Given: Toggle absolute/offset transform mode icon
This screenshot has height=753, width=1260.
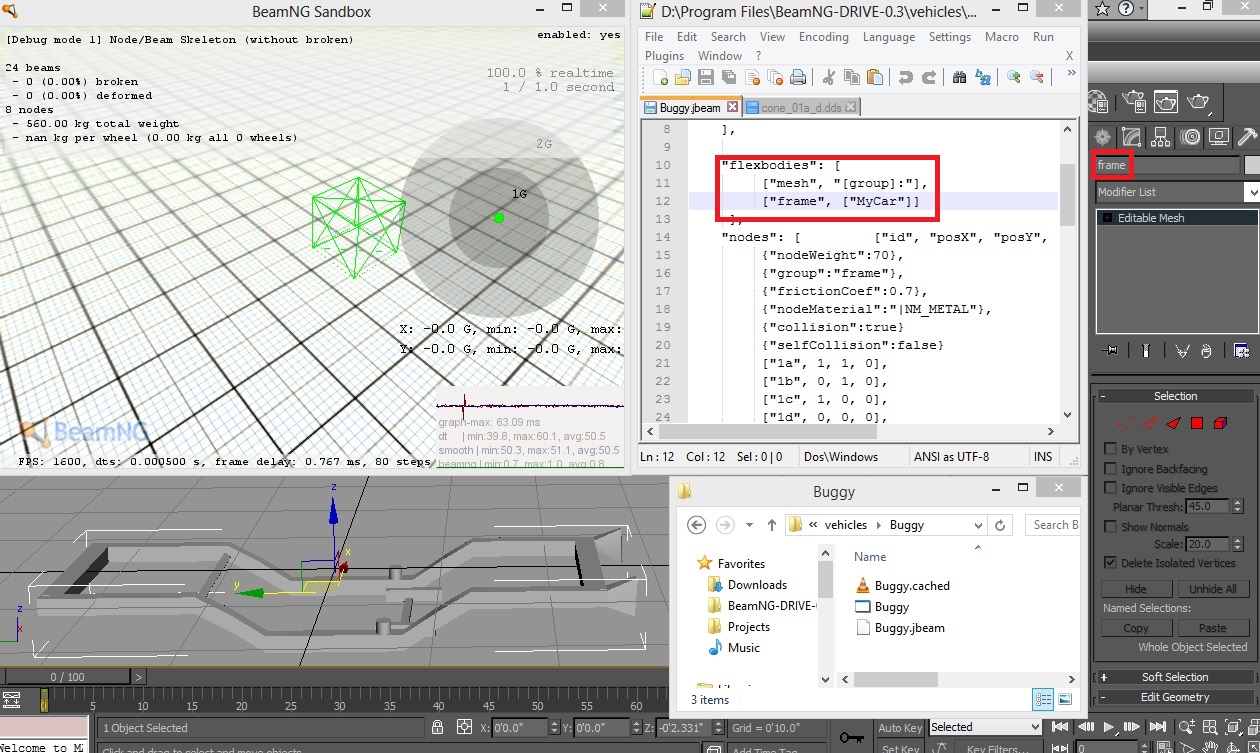Looking at the screenshot, I should [x=465, y=727].
